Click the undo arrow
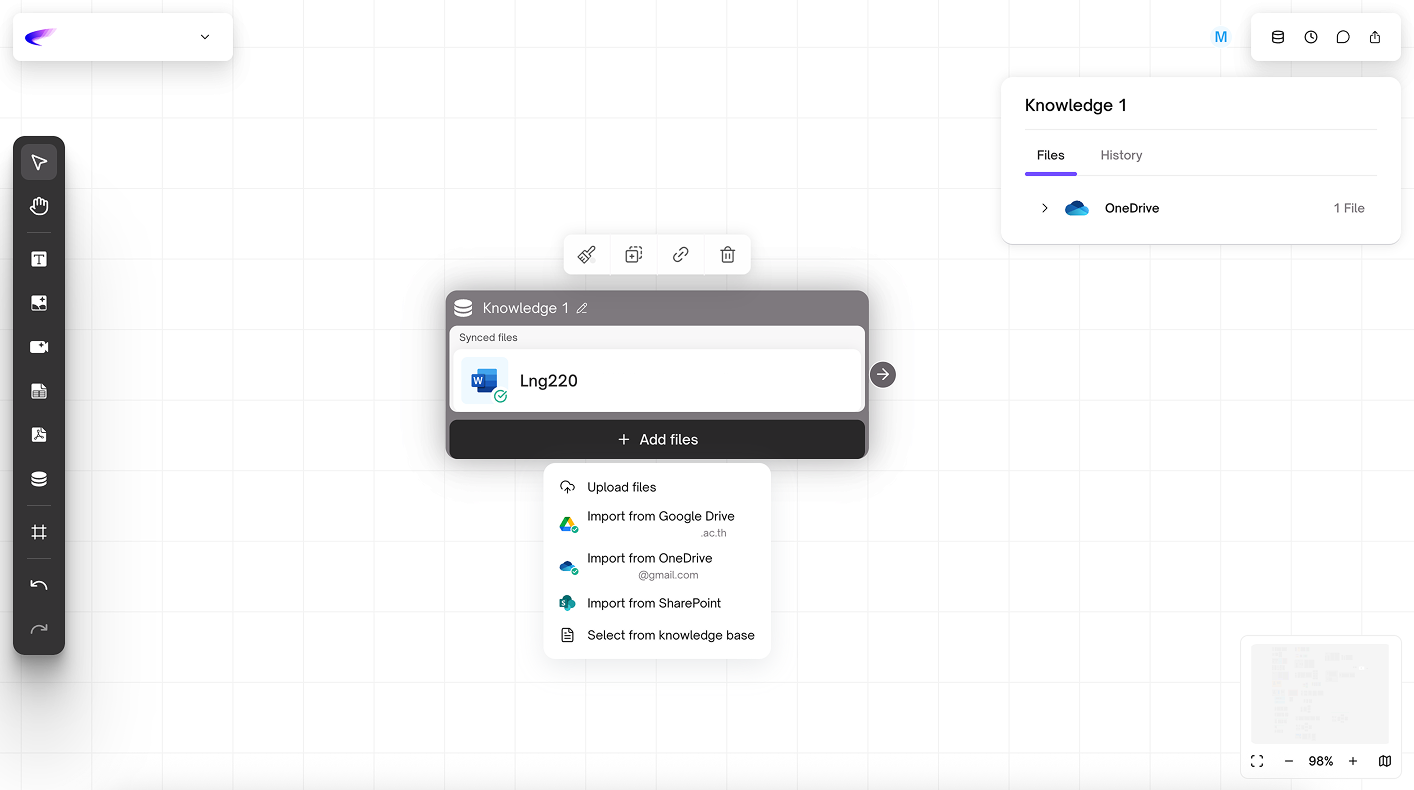 (x=39, y=585)
